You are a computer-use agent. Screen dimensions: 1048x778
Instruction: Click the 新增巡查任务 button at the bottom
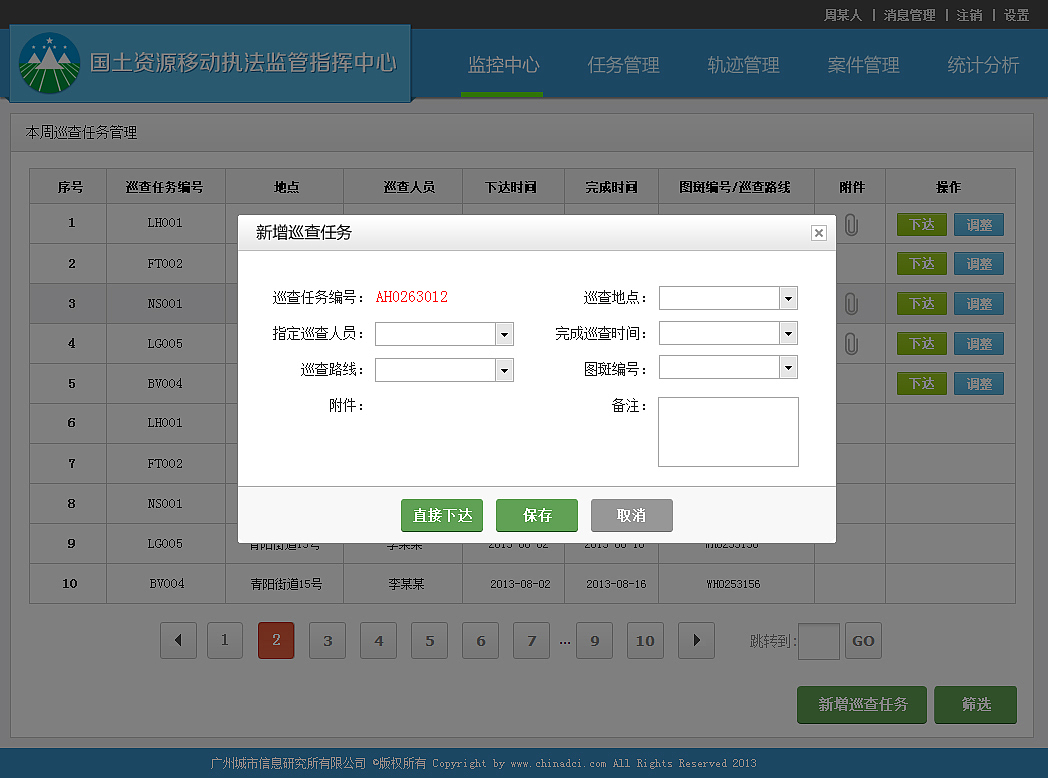click(862, 704)
